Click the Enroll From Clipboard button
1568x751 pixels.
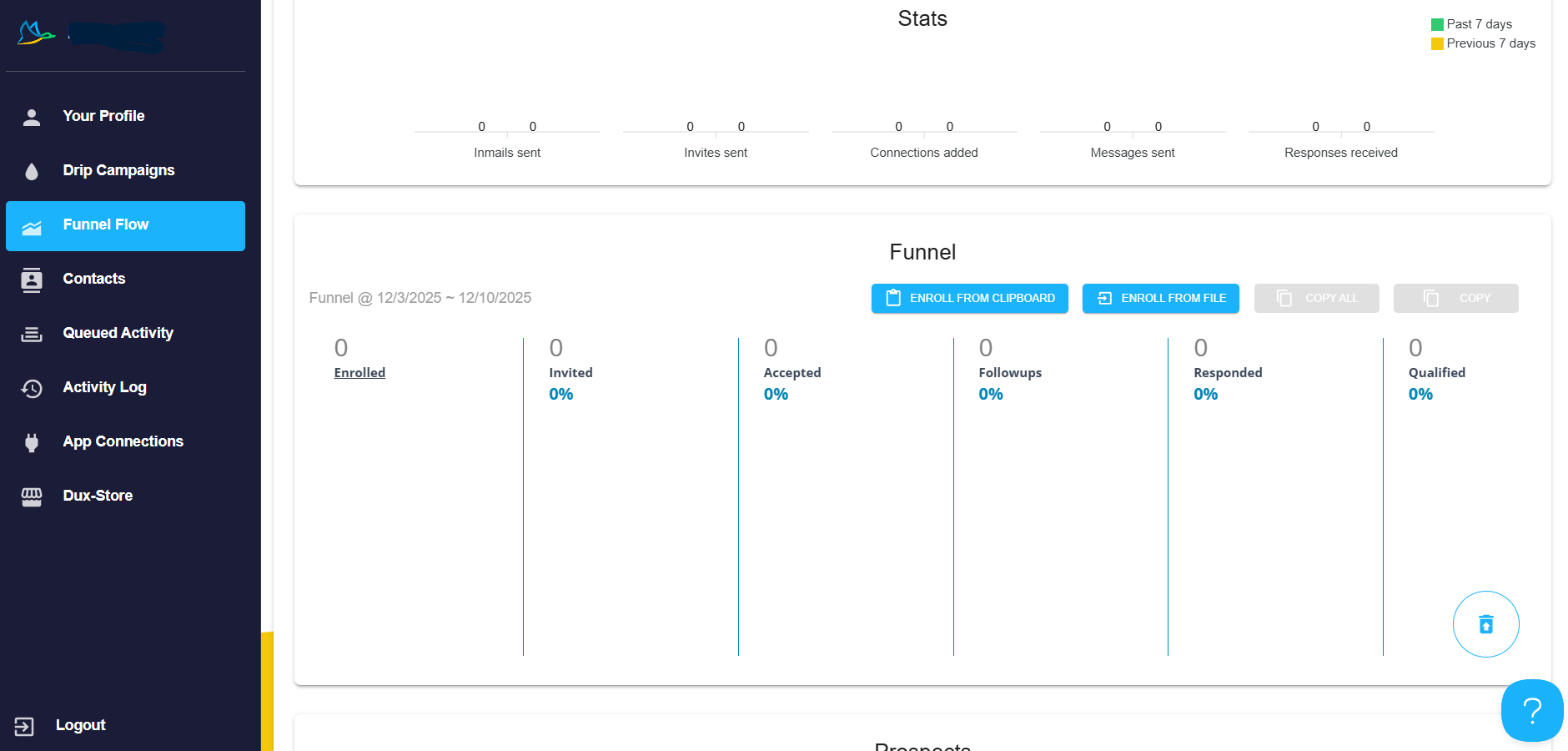(x=969, y=298)
